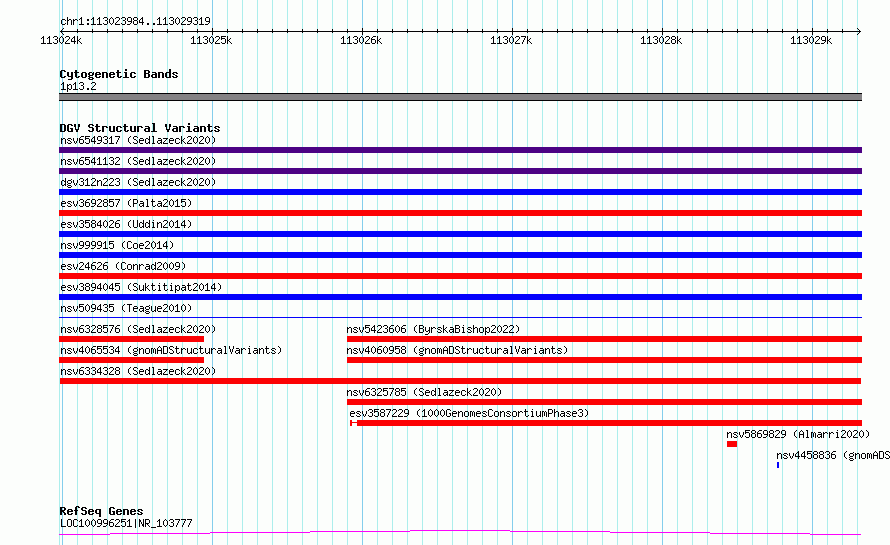The width and height of the screenshot is (890, 545).
Task: Click the nsv6328576 (Sedlazeck2020) label
Action: (138, 329)
